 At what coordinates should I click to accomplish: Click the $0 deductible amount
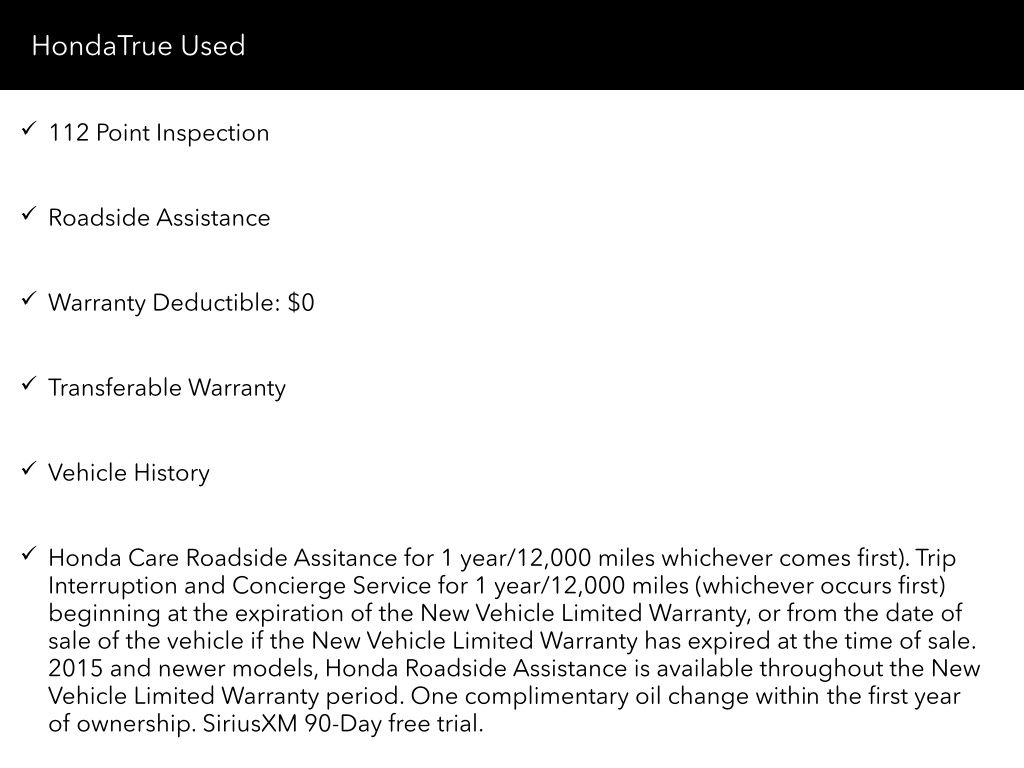point(301,303)
